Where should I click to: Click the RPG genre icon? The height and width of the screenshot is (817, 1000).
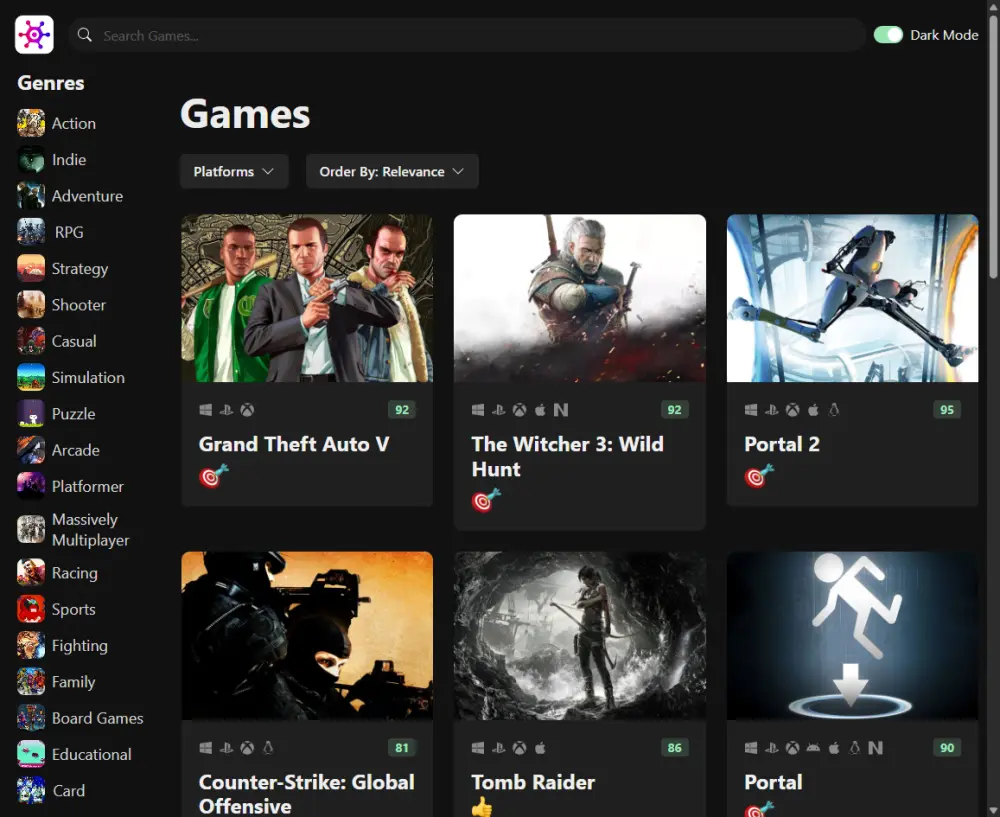[31, 232]
